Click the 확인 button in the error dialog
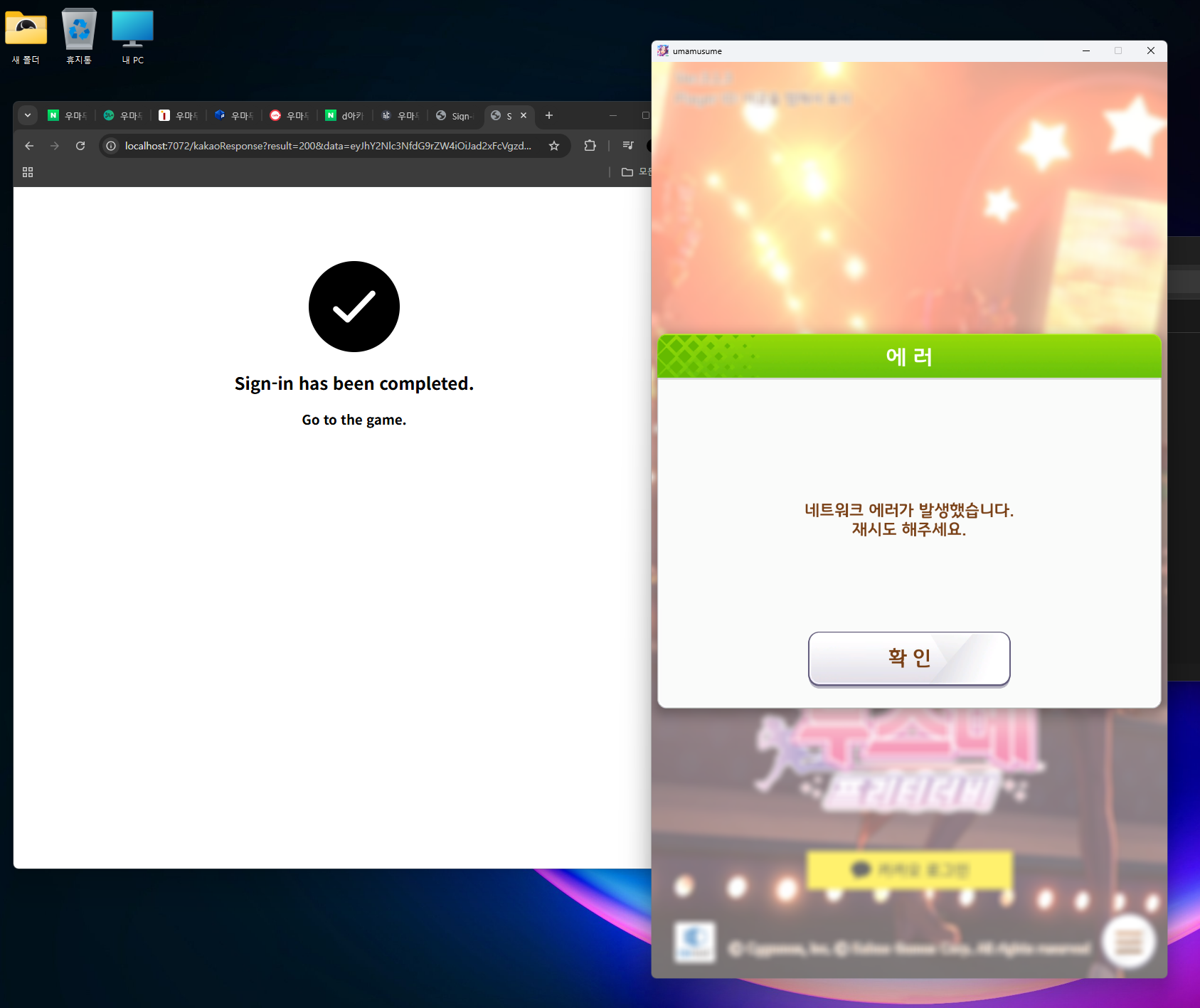Image resolution: width=1200 pixels, height=1008 pixels. (909, 658)
